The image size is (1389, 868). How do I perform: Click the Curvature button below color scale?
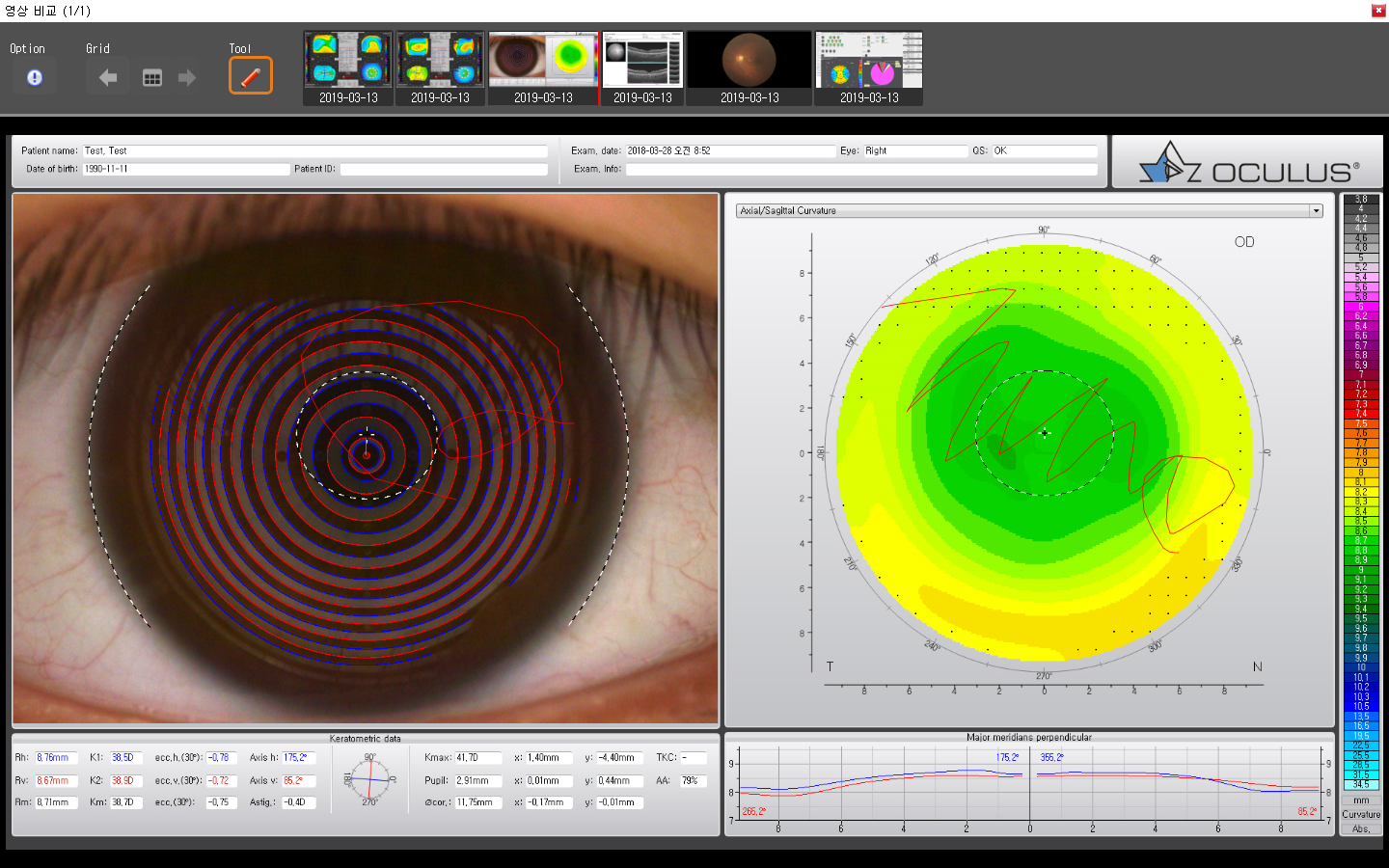pyautogui.click(x=1361, y=815)
